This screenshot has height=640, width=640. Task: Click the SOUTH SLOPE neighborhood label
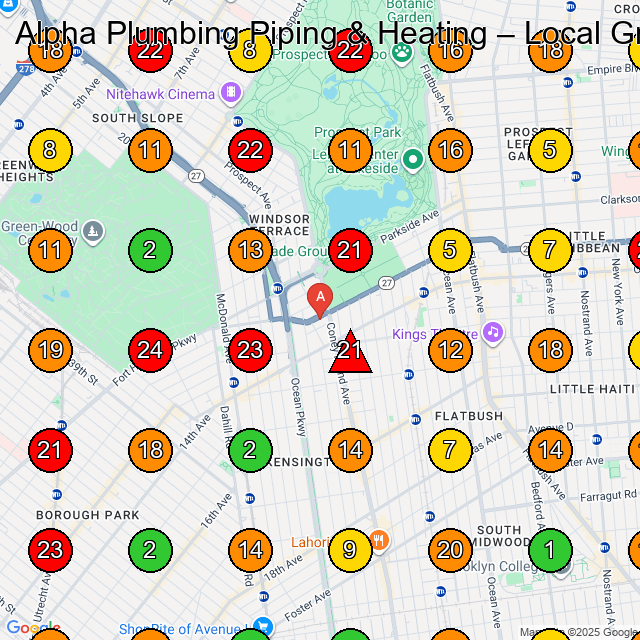138,118
